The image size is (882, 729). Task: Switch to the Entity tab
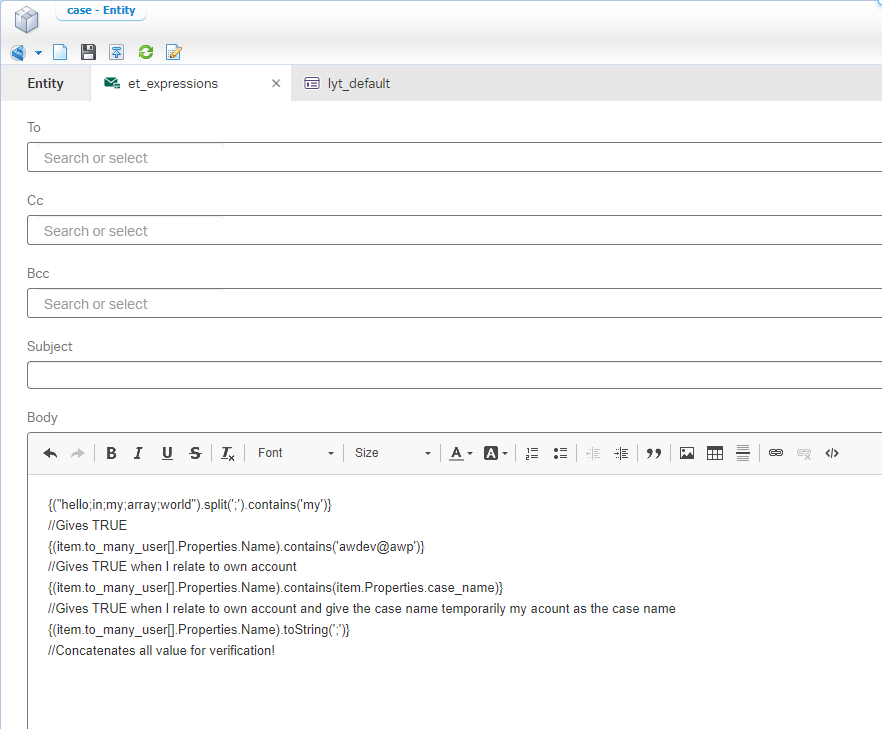(45, 83)
